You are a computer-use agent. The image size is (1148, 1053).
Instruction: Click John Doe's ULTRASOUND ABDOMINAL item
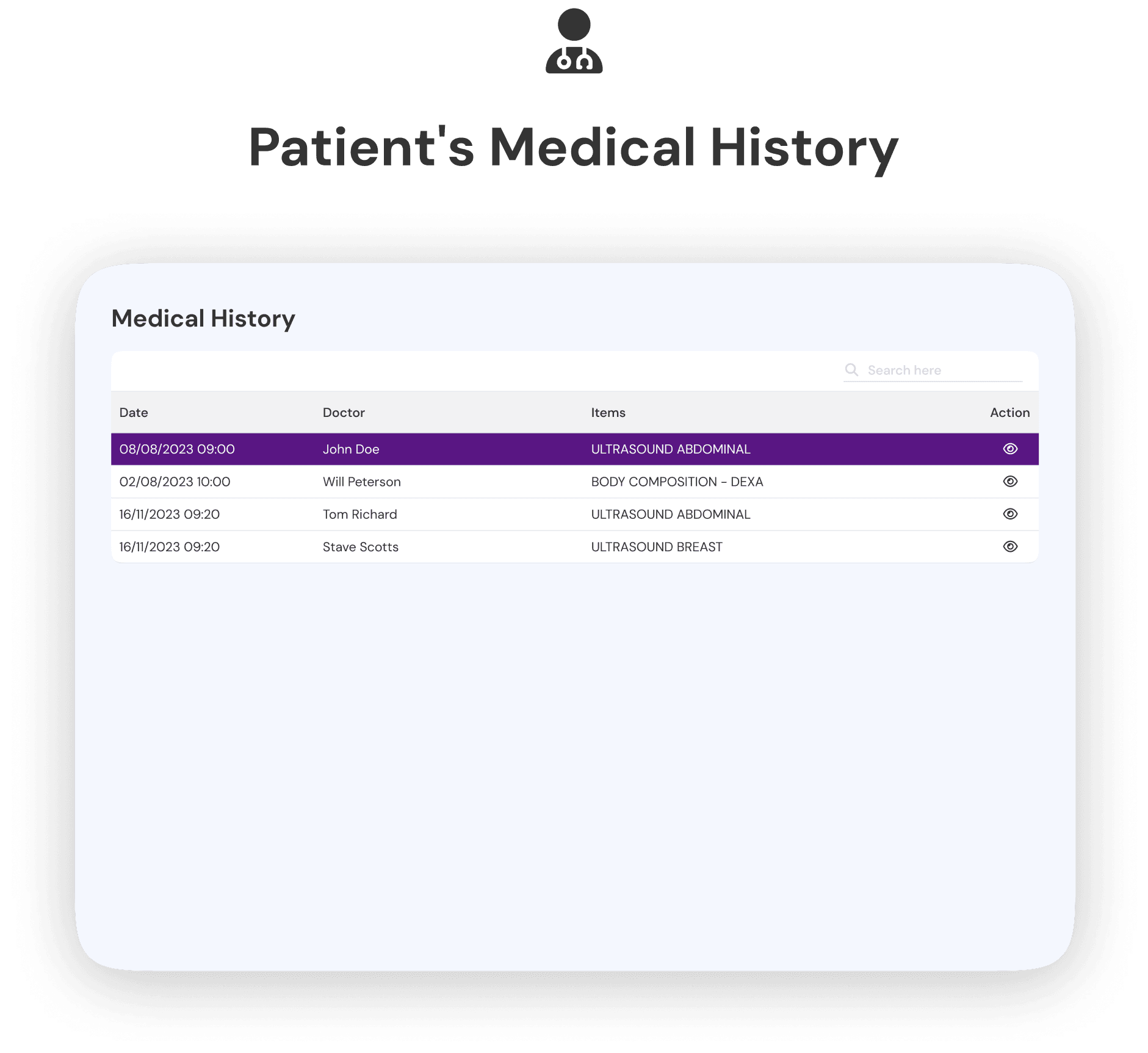670,449
